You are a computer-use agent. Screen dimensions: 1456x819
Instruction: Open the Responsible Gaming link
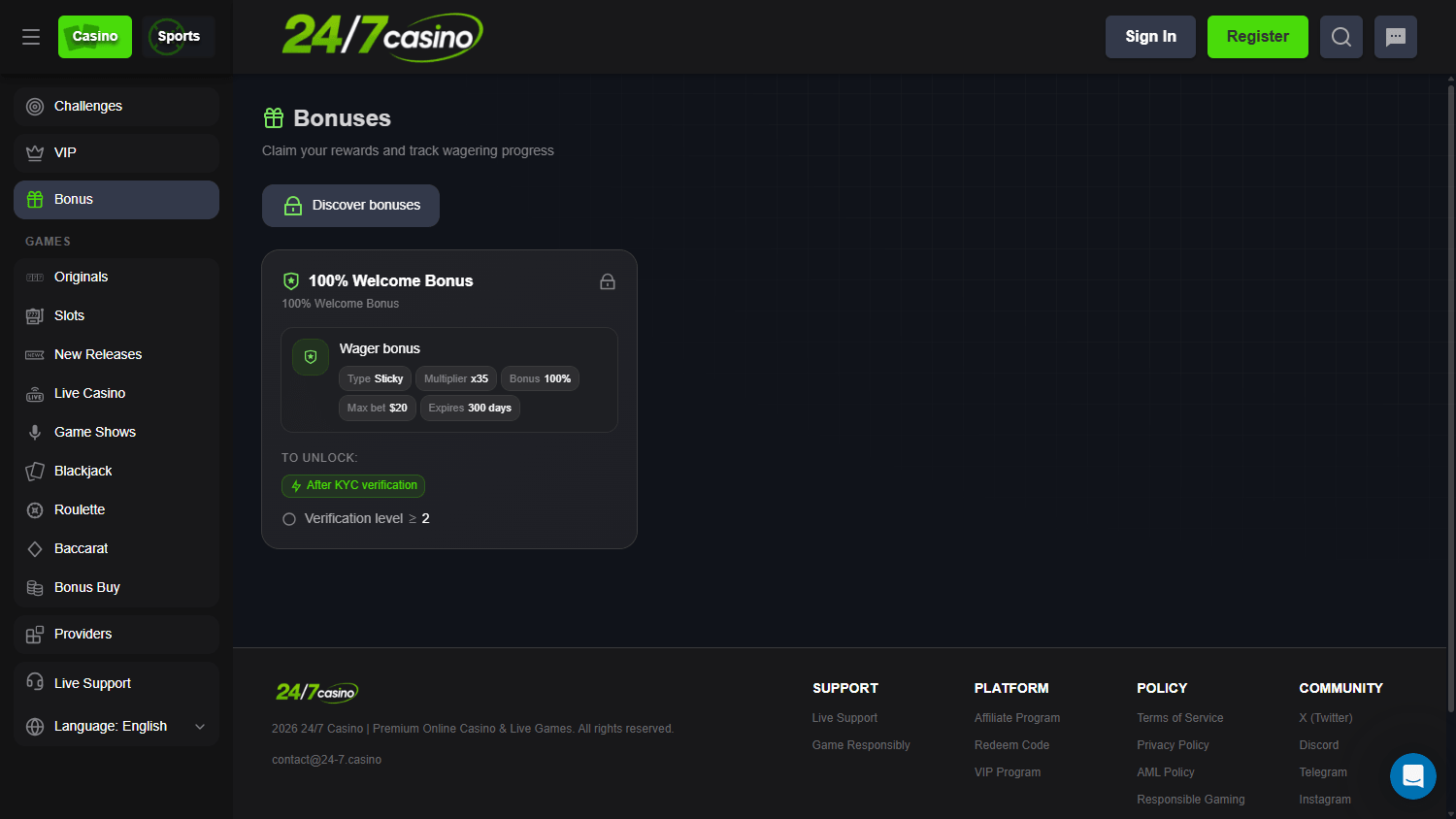1191,800
